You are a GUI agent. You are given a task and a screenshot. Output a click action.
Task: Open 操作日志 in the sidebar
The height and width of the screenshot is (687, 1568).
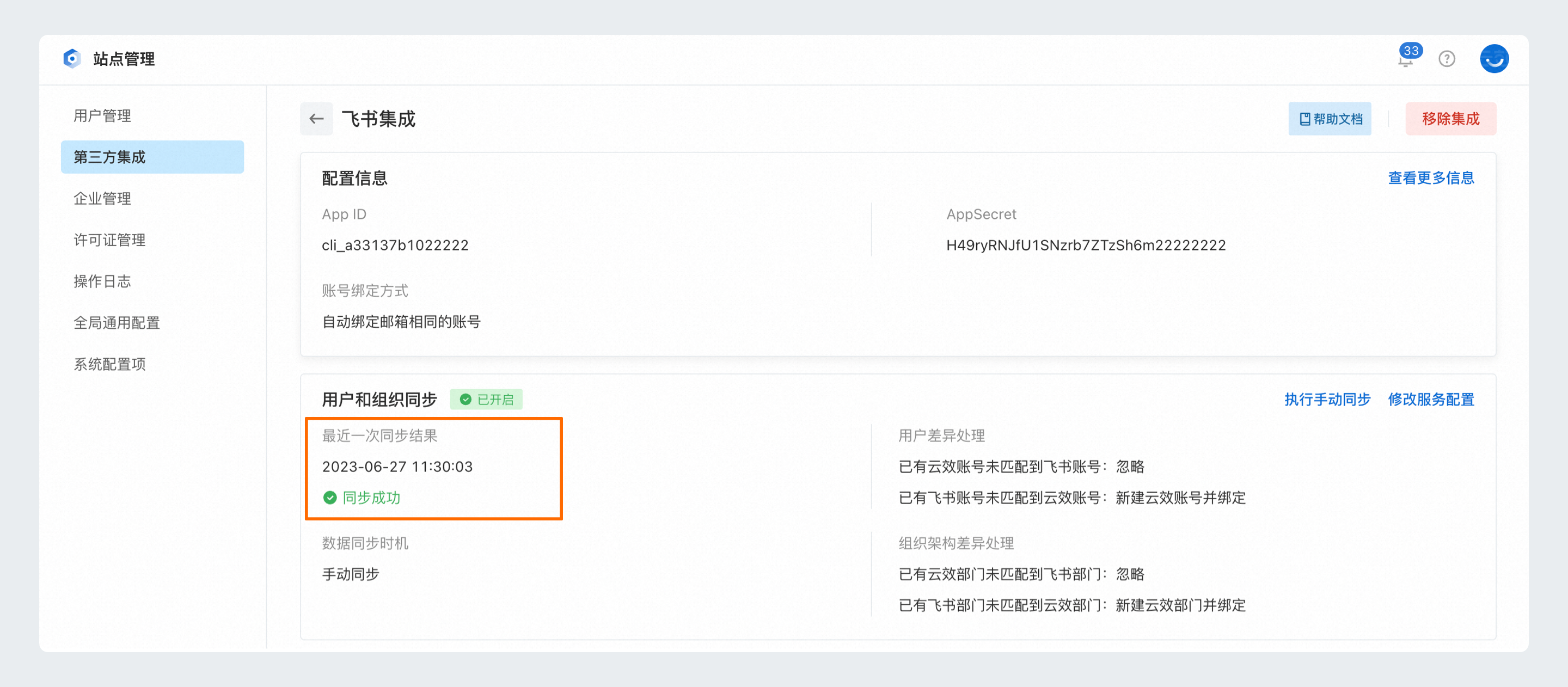pyautogui.click(x=102, y=281)
